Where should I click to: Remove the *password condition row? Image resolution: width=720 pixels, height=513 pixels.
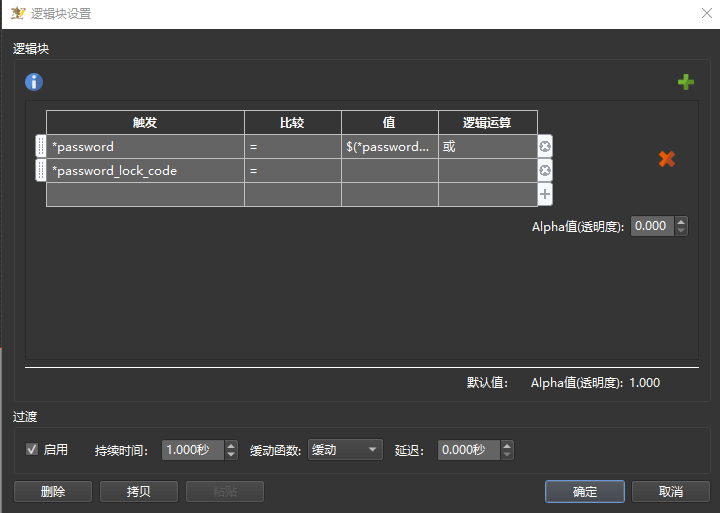pyautogui.click(x=545, y=147)
